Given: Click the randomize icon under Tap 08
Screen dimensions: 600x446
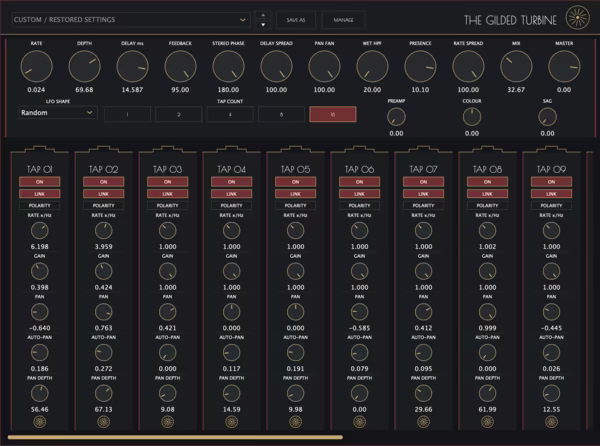Looking at the screenshot, I should click(x=487, y=422).
